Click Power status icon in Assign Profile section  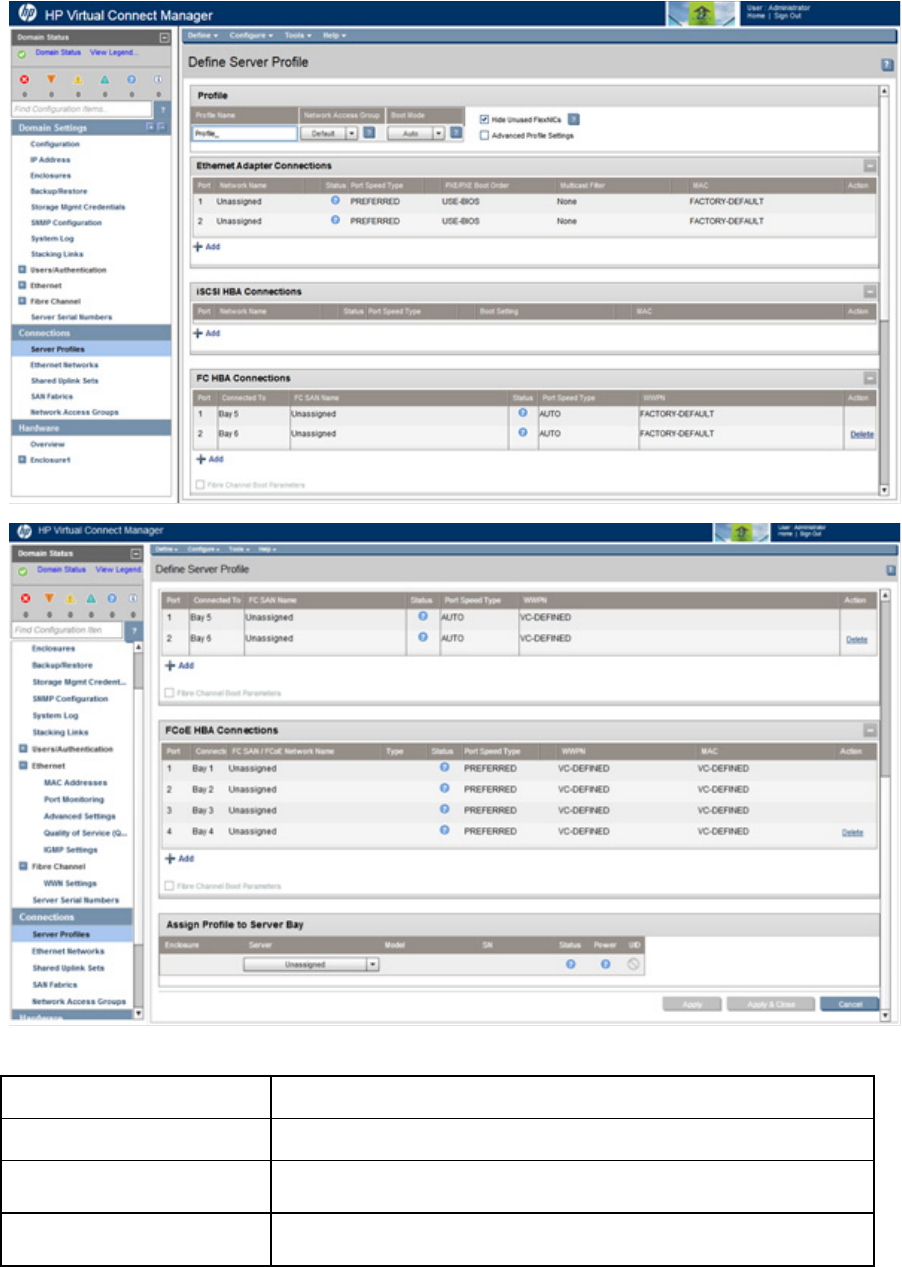[x=605, y=964]
